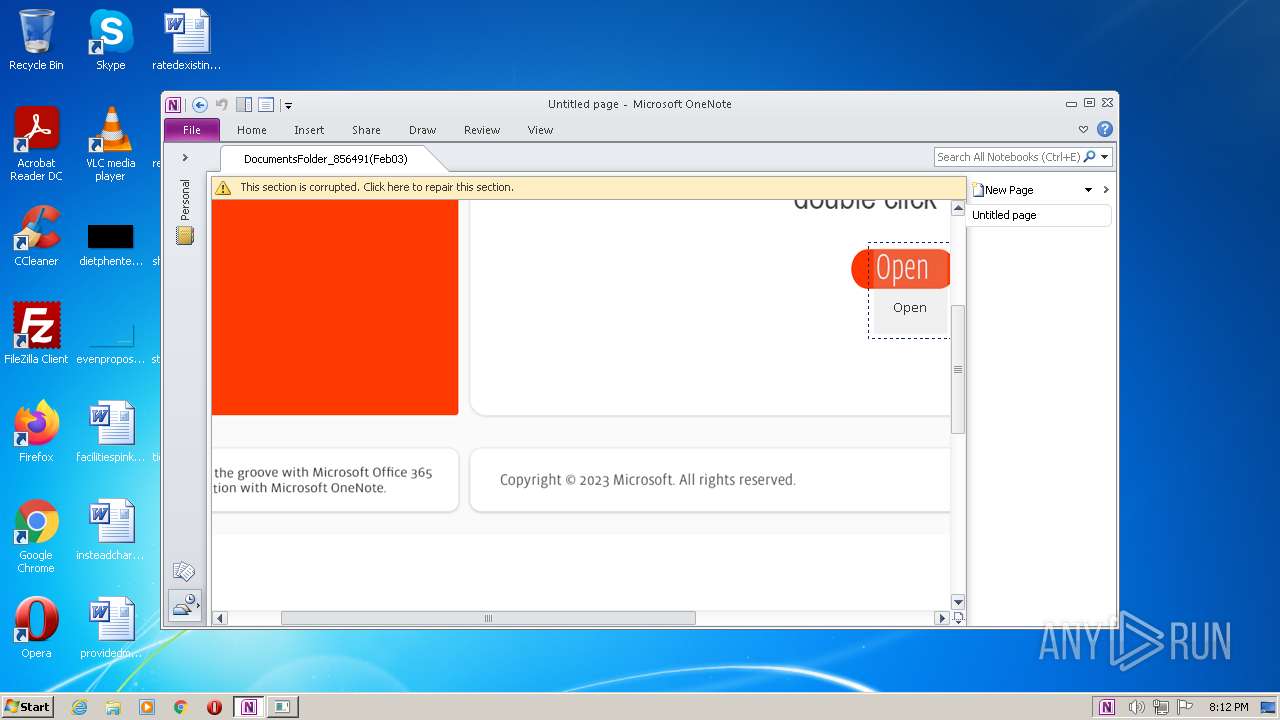This screenshot has width=1280, height=720.
Task: Open Windows Explorer from taskbar
Action: [113, 707]
